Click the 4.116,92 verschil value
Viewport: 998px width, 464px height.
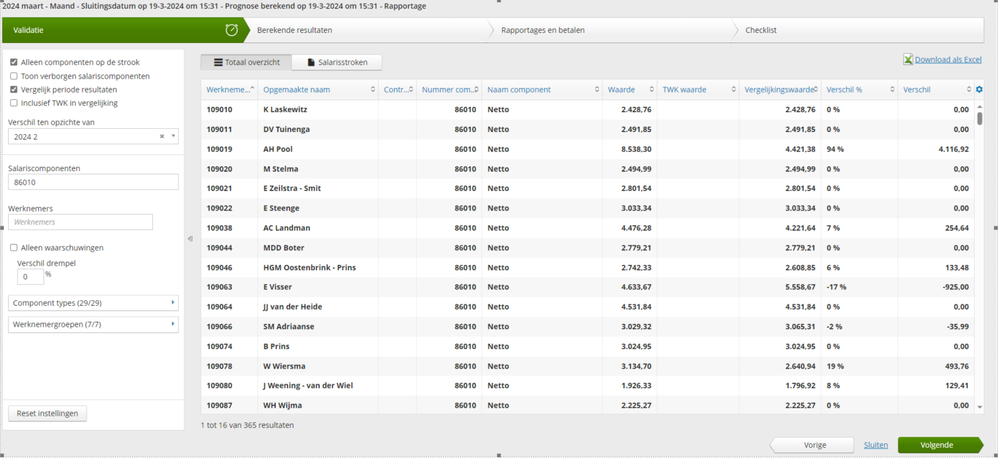pos(953,149)
